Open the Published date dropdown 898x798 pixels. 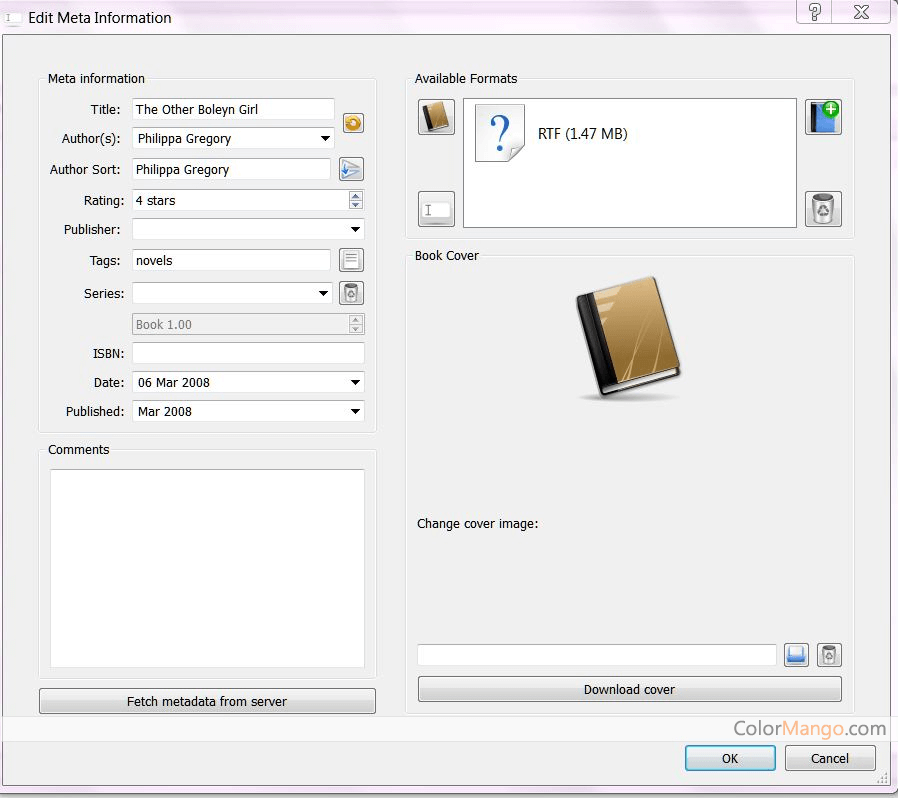(356, 412)
